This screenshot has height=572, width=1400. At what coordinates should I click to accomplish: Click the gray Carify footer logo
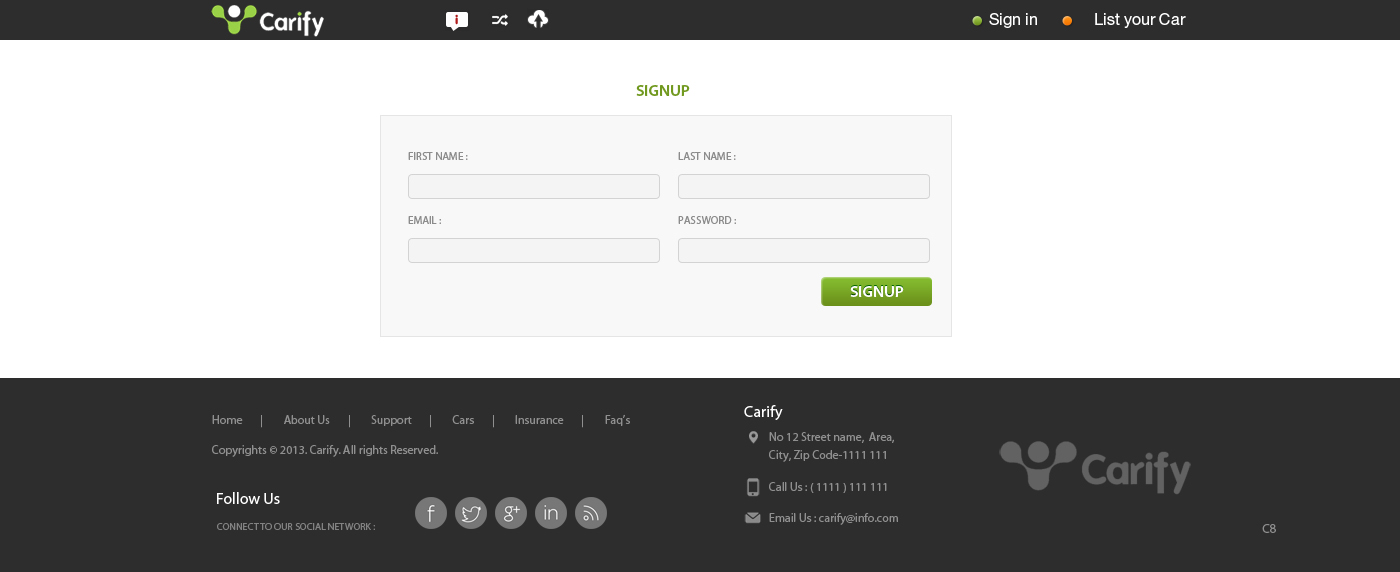pyautogui.click(x=1095, y=467)
